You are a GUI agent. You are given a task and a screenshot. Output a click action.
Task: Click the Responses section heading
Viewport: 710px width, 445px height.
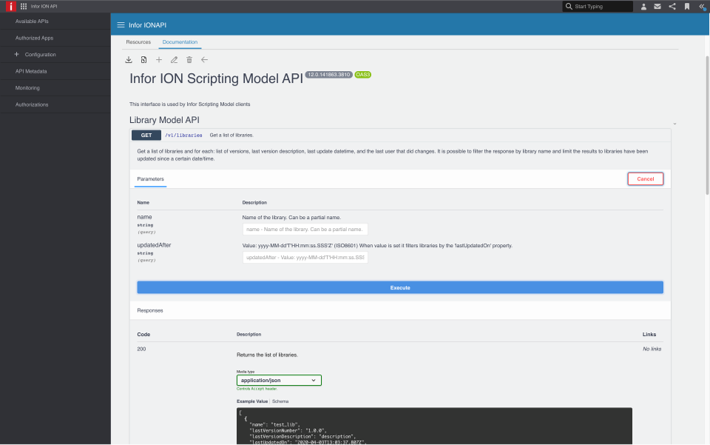[x=150, y=311]
